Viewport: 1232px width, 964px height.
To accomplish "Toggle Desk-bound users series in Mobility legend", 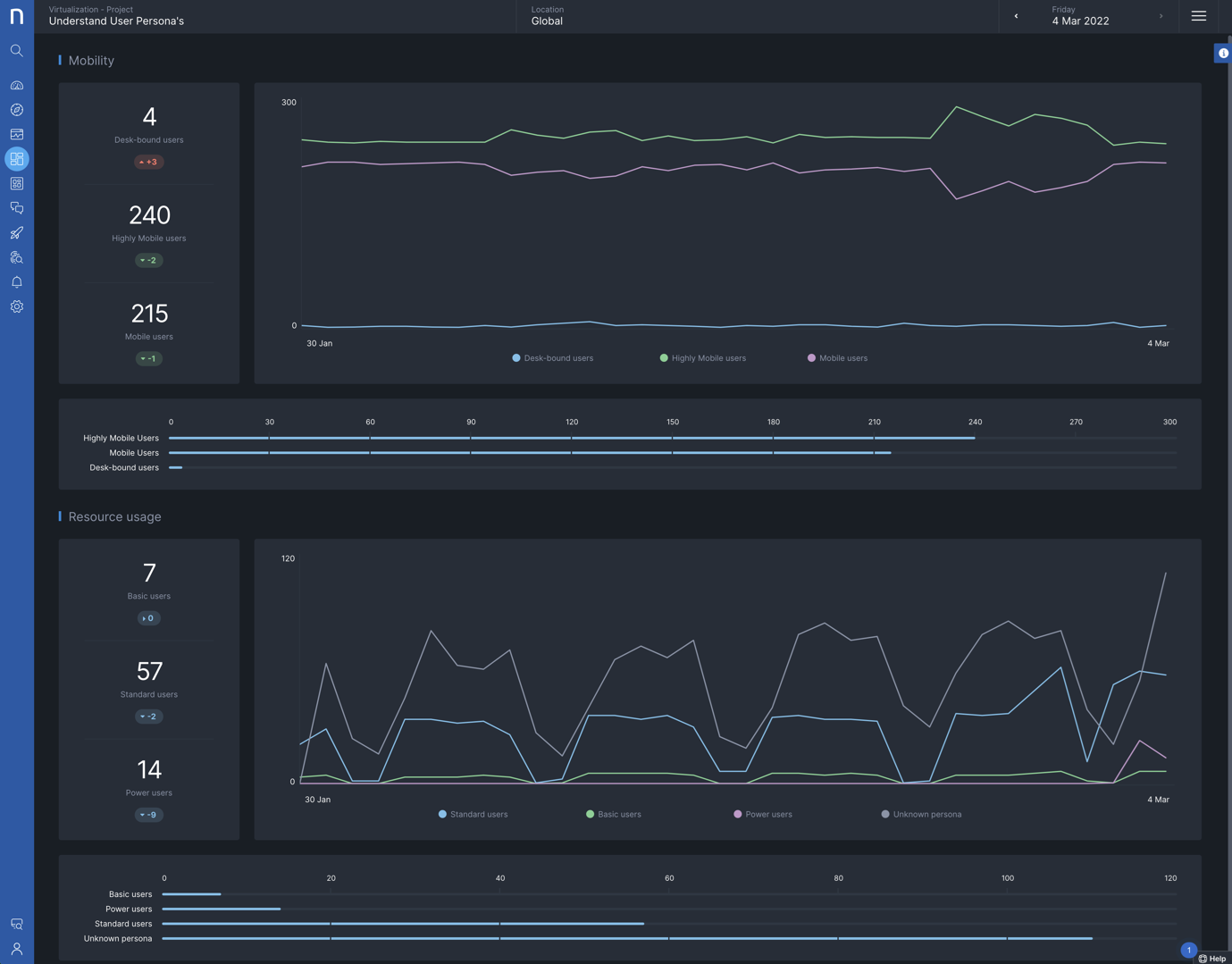I will click(x=552, y=358).
